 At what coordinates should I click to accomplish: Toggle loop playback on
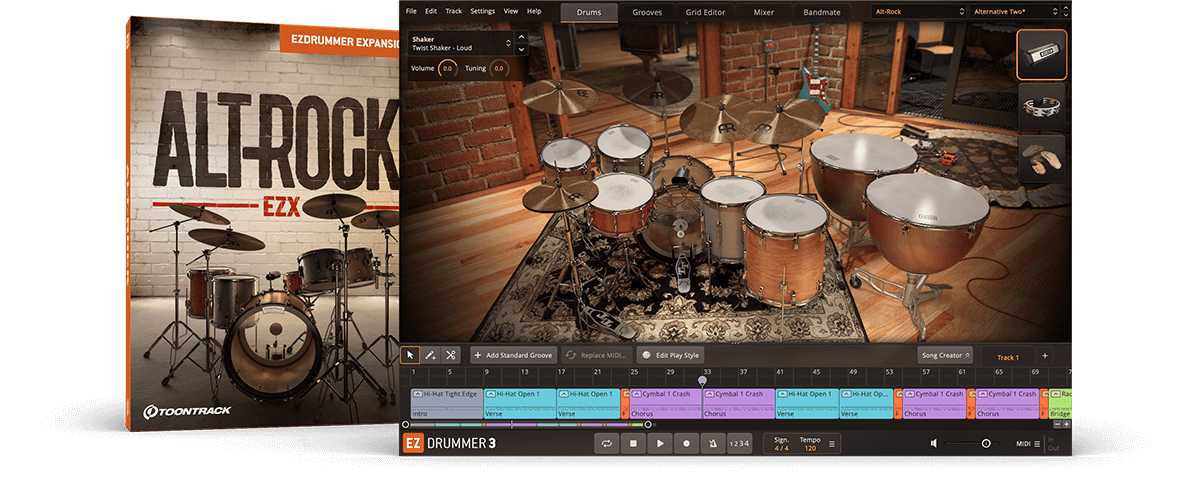(606, 443)
